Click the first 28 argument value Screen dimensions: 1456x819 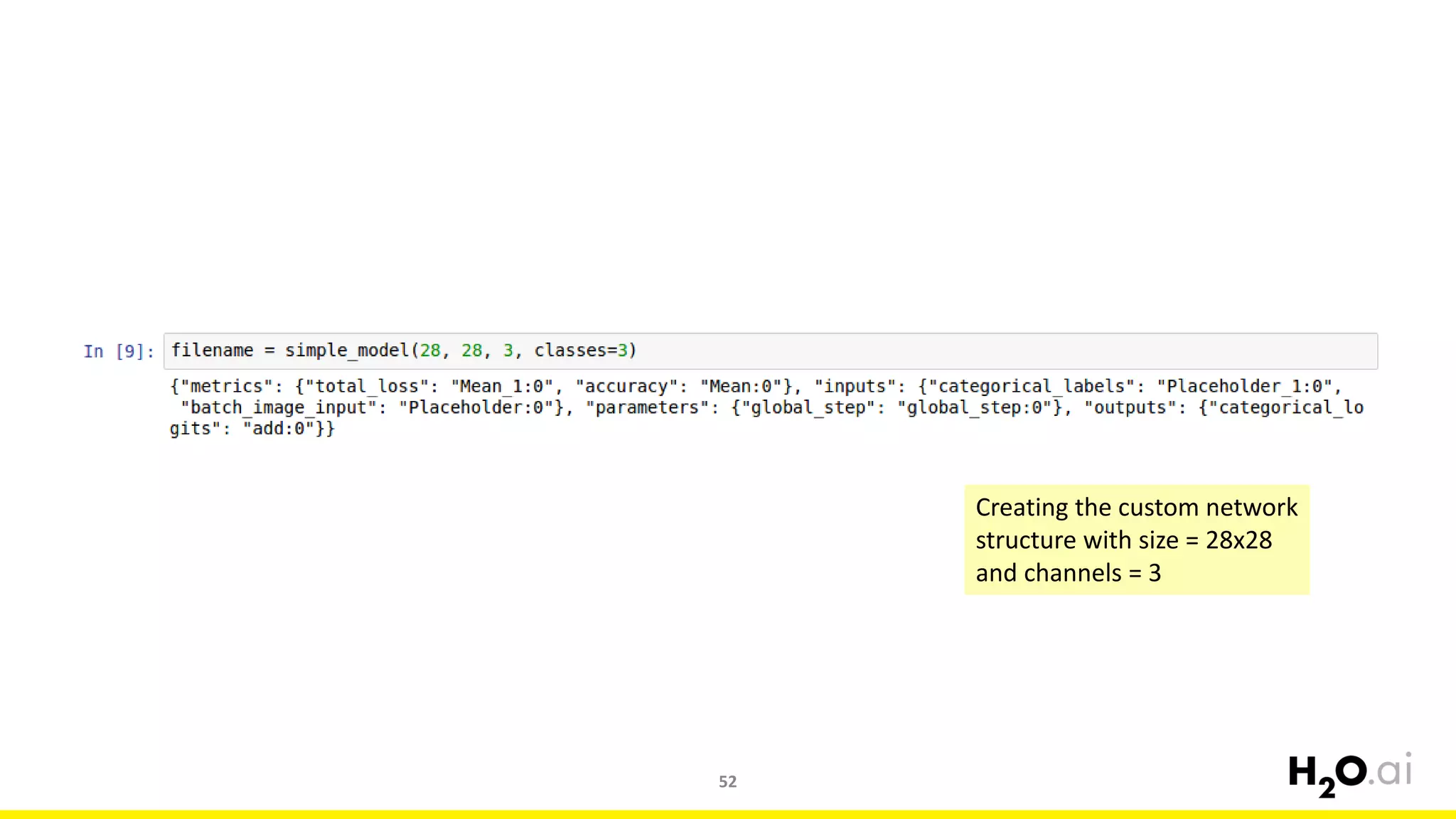(429, 350)
